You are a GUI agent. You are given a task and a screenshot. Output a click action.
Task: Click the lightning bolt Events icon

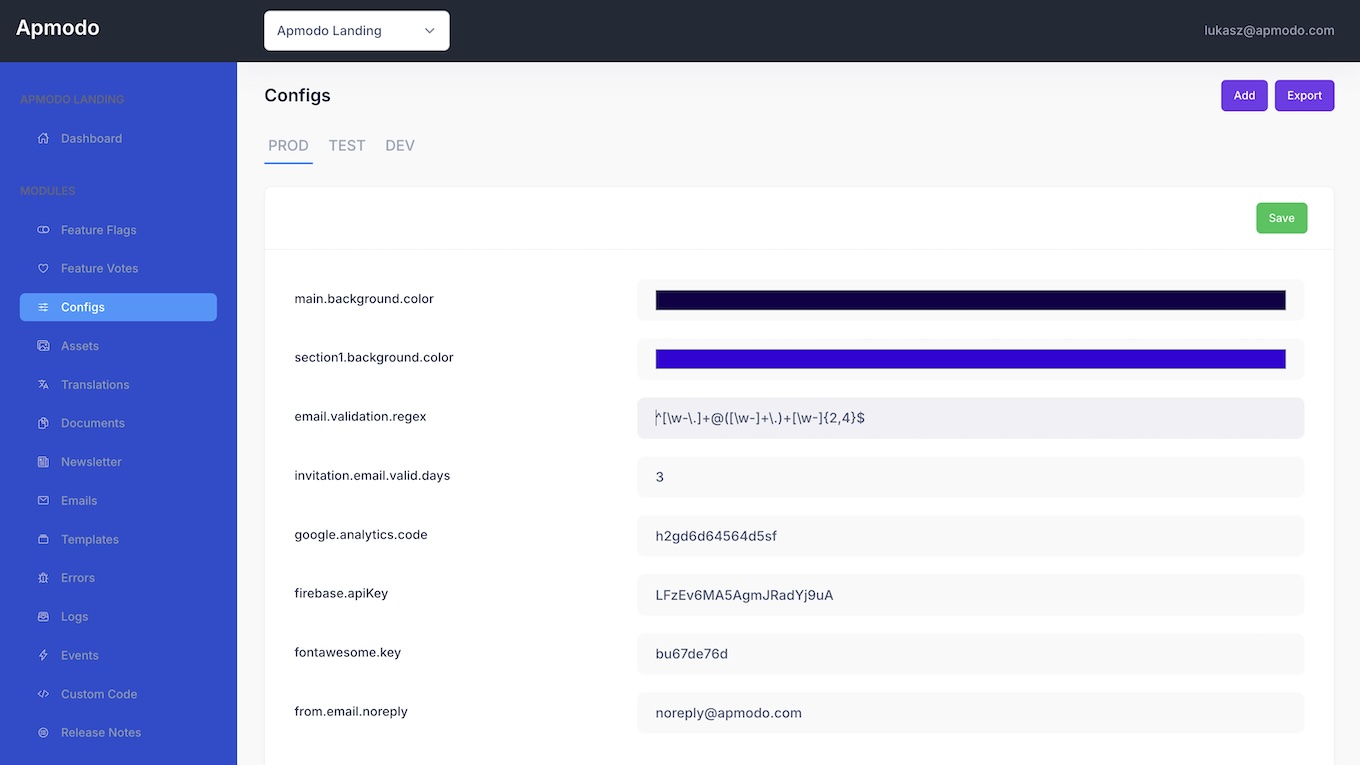(43, 656)
